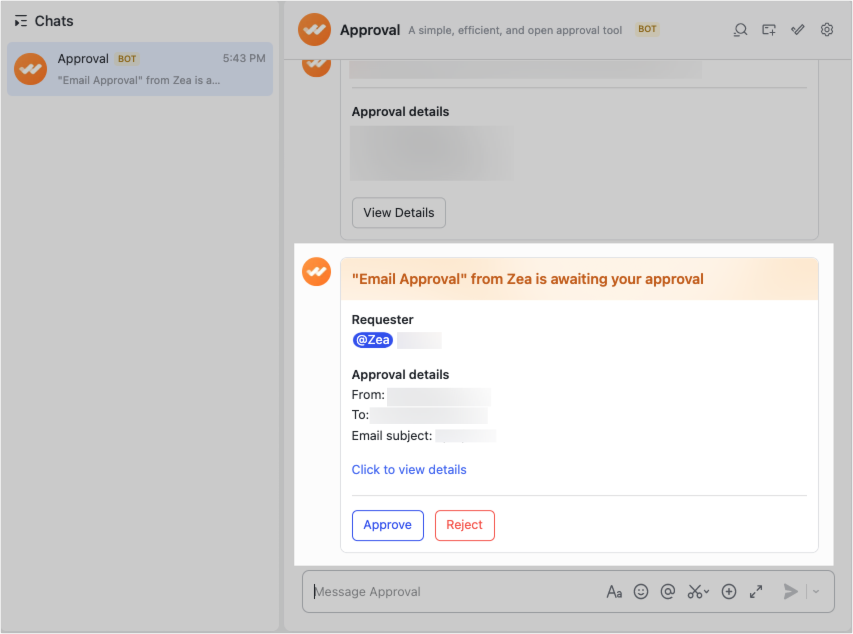Open the text formatting (Aa) icon

click(x=614, y=591)
